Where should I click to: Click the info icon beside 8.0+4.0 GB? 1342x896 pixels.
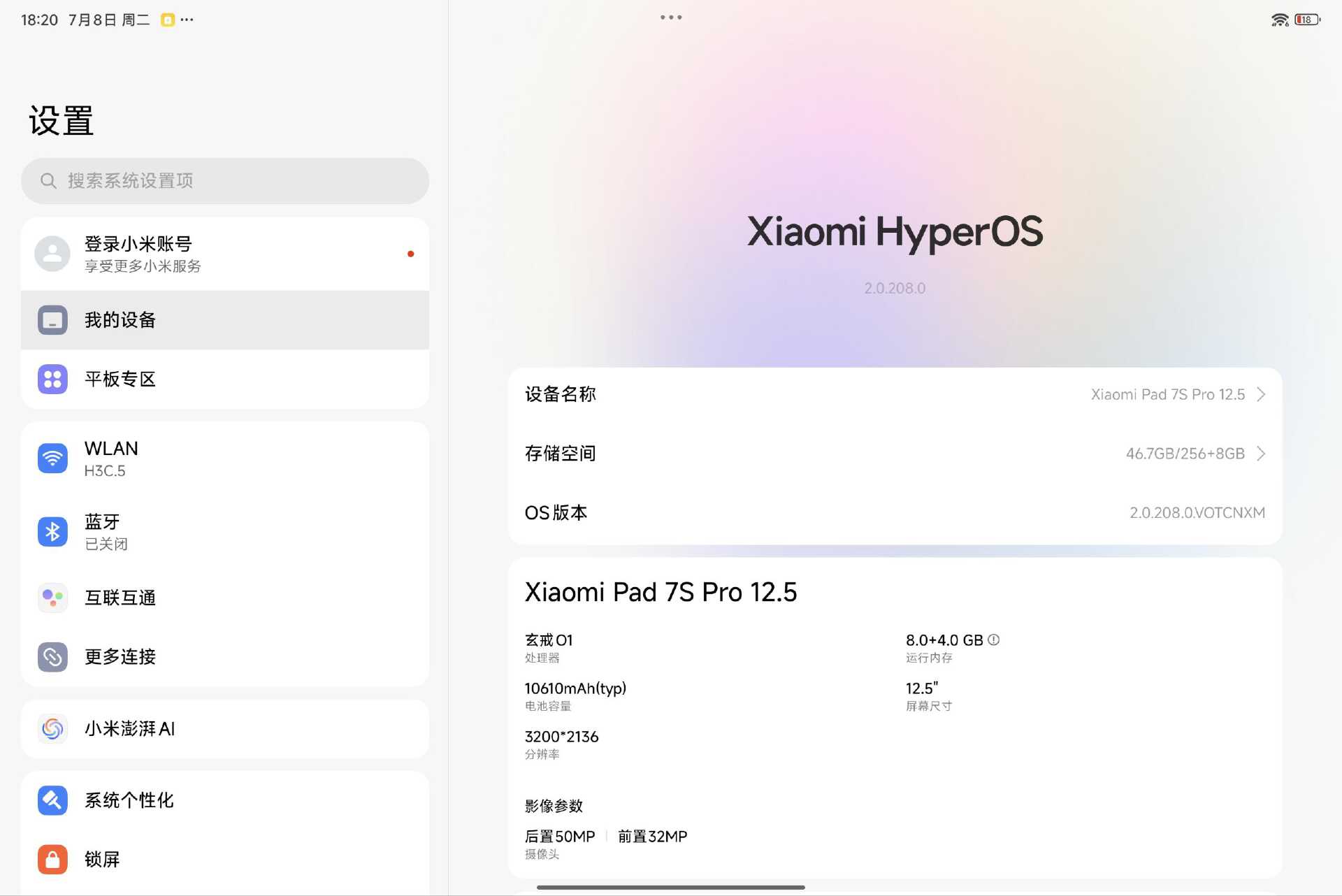(x=993, y=640)
